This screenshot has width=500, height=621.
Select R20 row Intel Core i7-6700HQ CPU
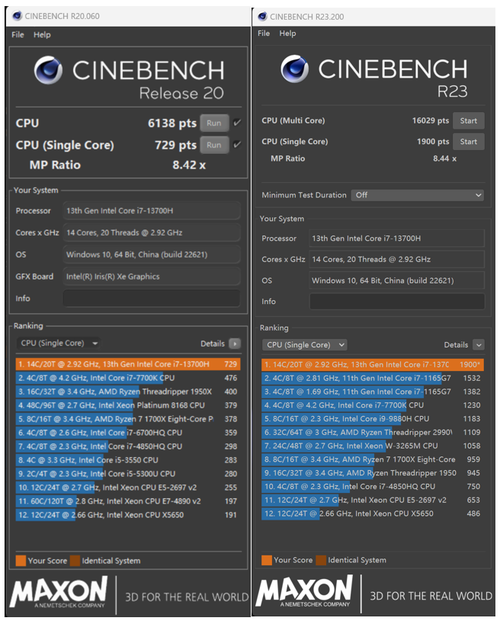click(x=128, y=433)
